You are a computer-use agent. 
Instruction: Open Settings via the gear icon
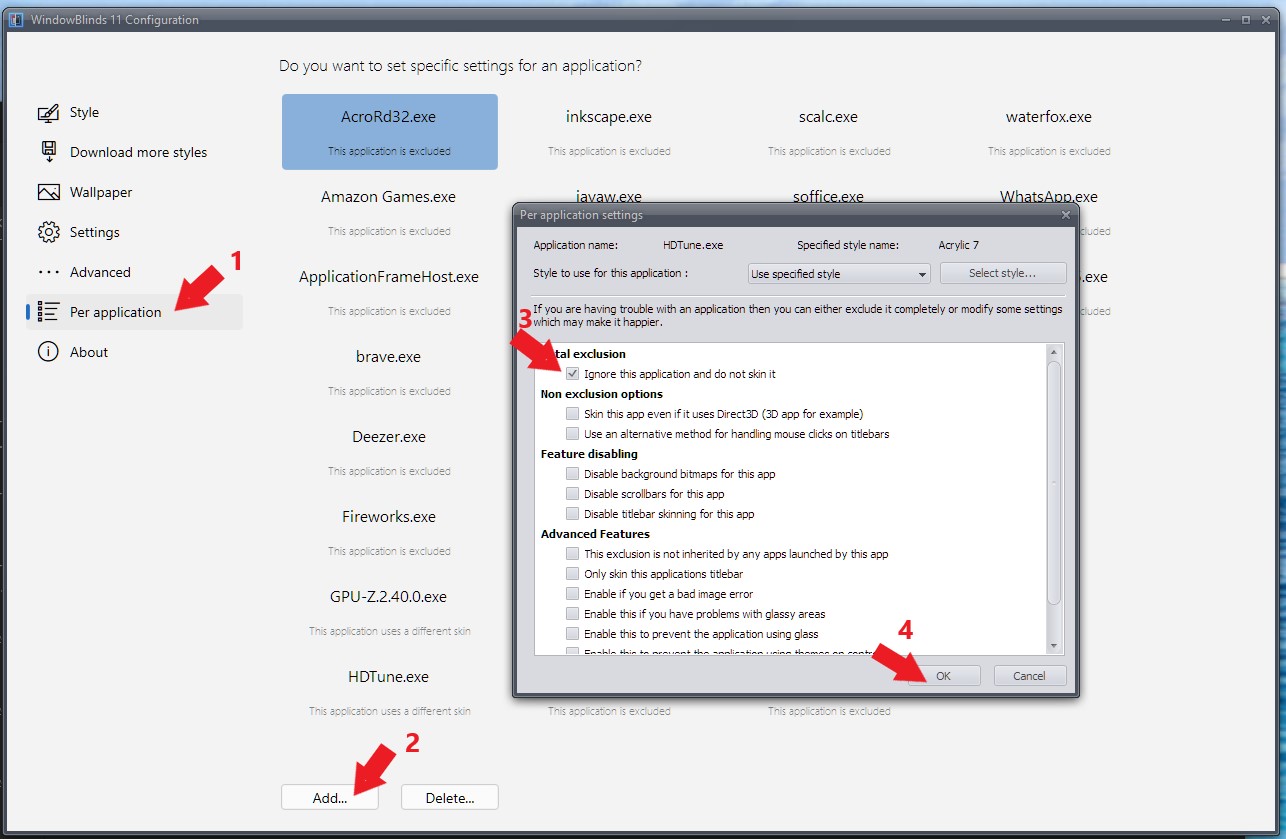[x=48, y=232]
